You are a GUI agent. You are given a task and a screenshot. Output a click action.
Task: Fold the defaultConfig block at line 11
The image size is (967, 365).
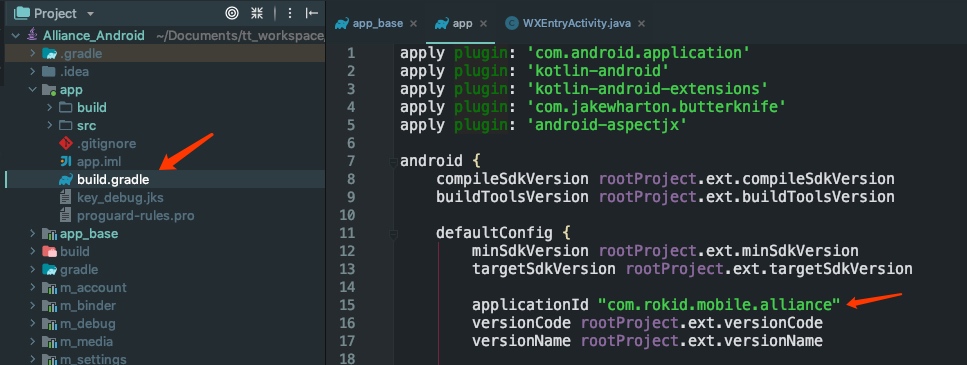(392, 234)
